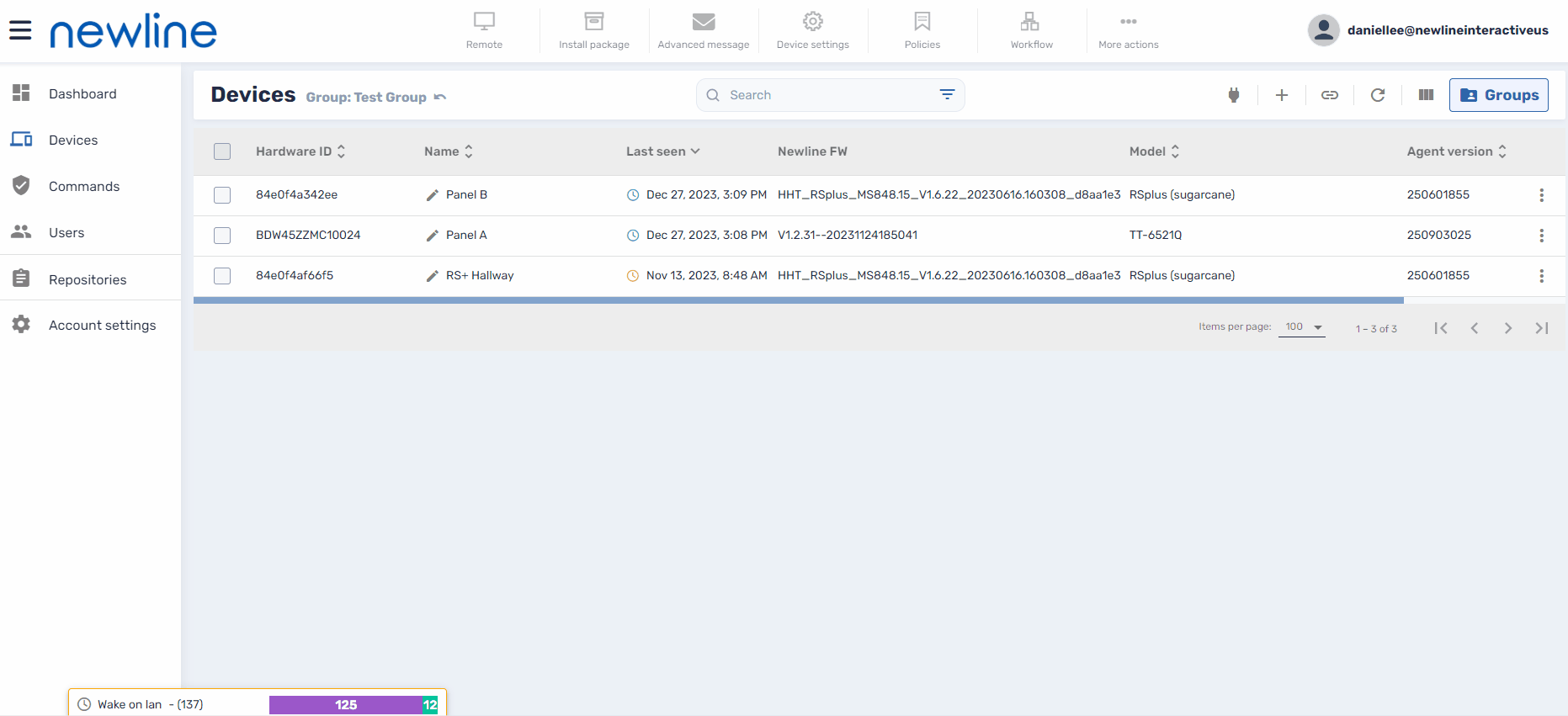Open the items per page dropdown
1568x716 pixels.
pos(1302,327)
